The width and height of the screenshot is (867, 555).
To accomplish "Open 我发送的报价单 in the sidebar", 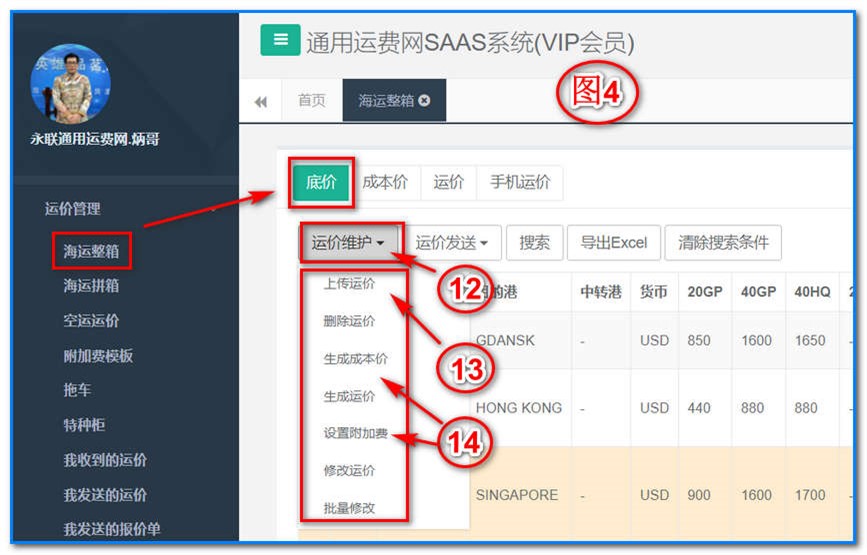I will pyautogui.click(x=112, y=529).
